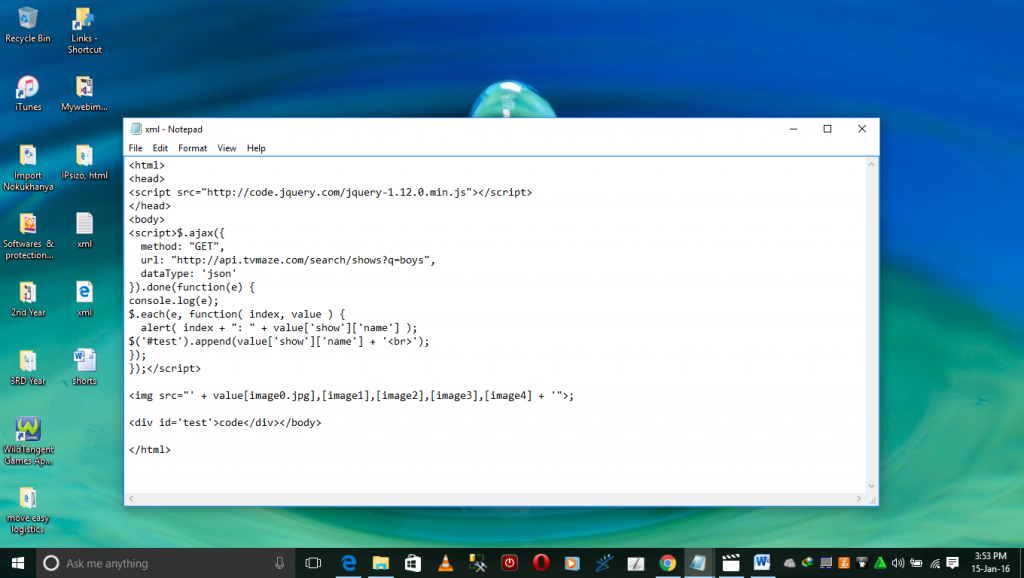Select the shorts Word document icon
The image size is (1024, 578).
tap(84, 368)
